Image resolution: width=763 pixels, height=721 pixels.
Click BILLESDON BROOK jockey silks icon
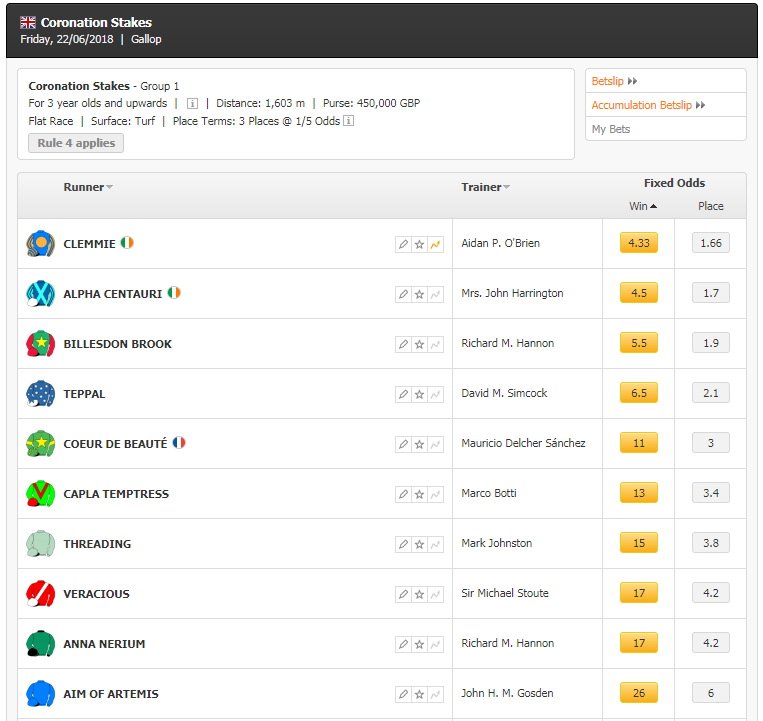[40, 343]
